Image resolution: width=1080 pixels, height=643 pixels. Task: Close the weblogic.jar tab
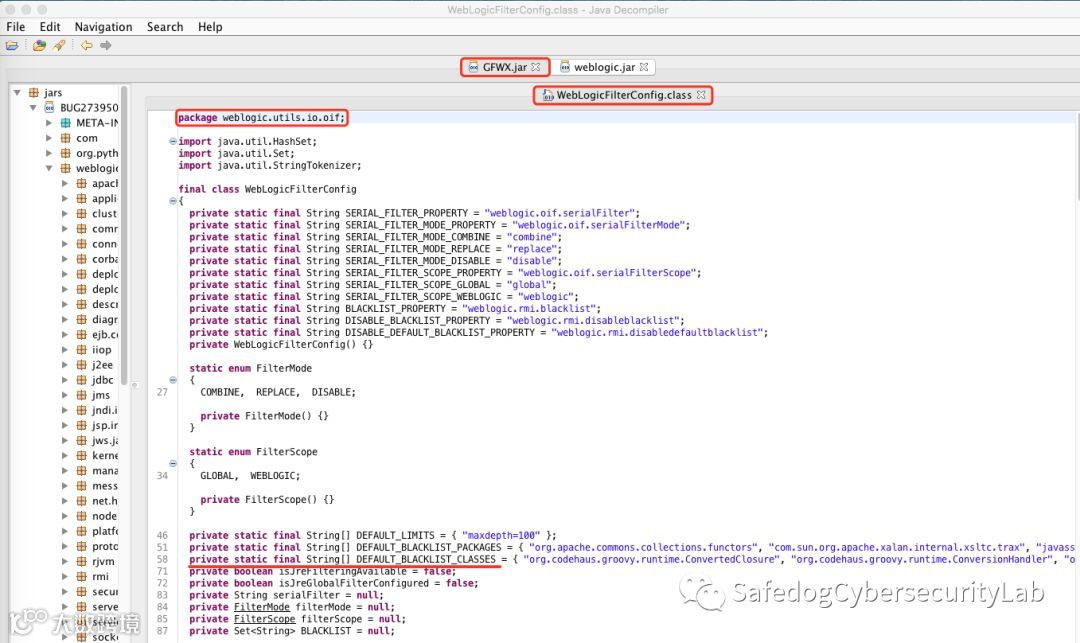[x=644, y=67]
